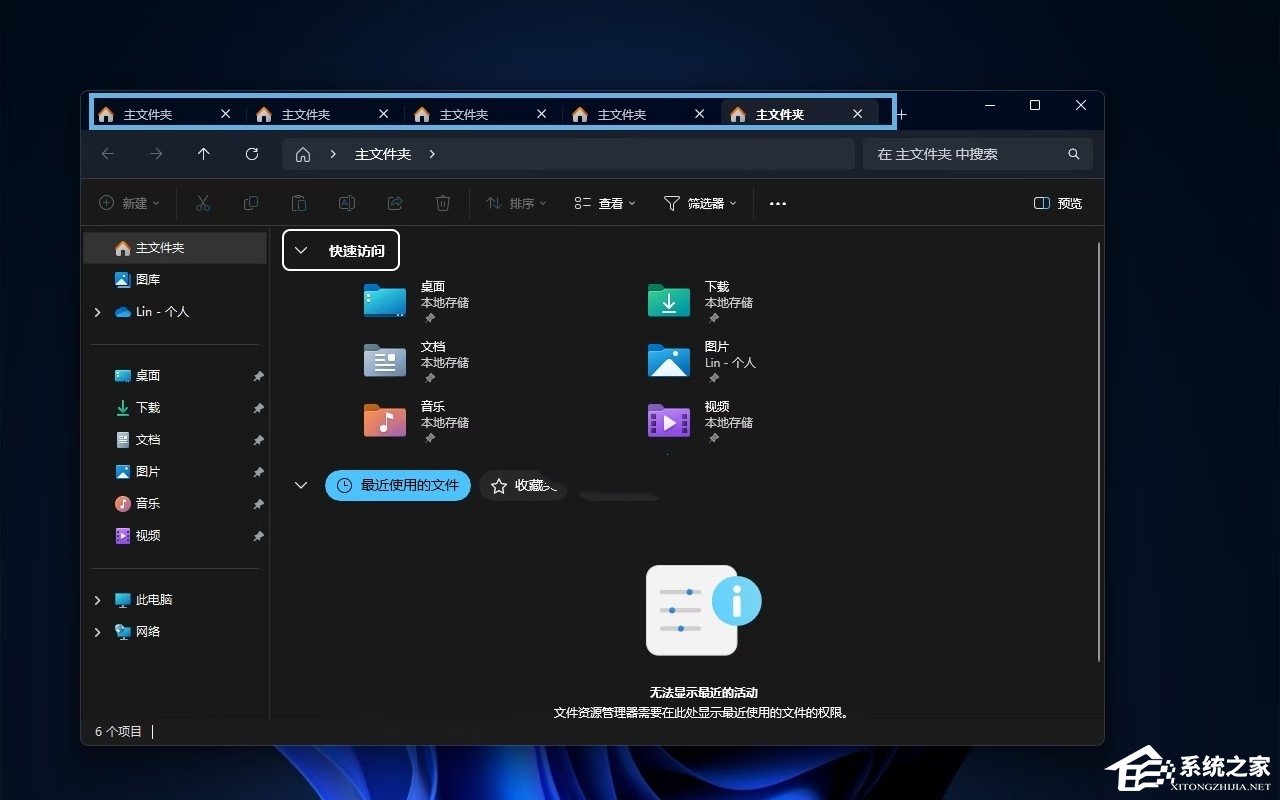Open the 下载 folder thumbnail

point(668,300)
